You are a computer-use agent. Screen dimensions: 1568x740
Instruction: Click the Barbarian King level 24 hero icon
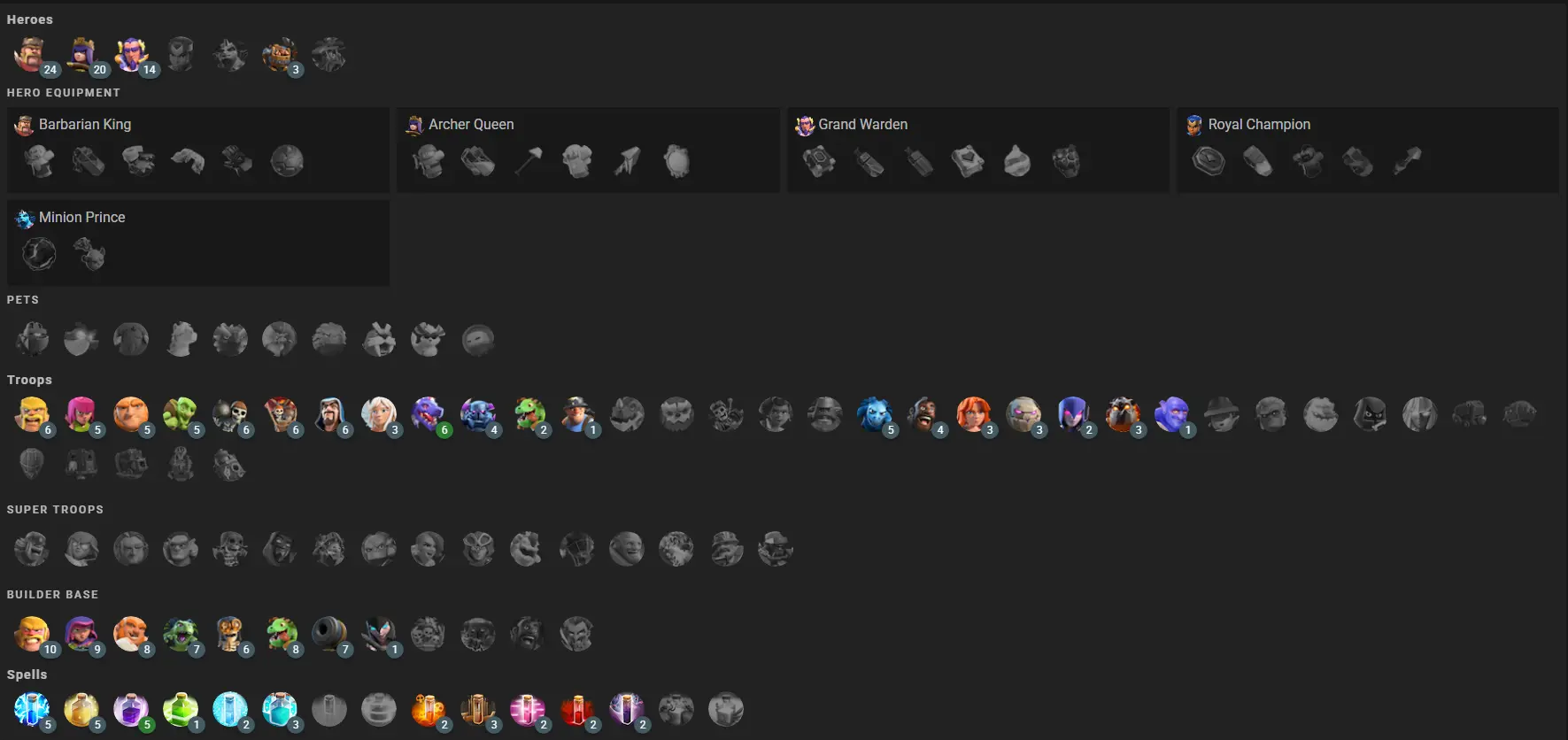tap(32, 55)
